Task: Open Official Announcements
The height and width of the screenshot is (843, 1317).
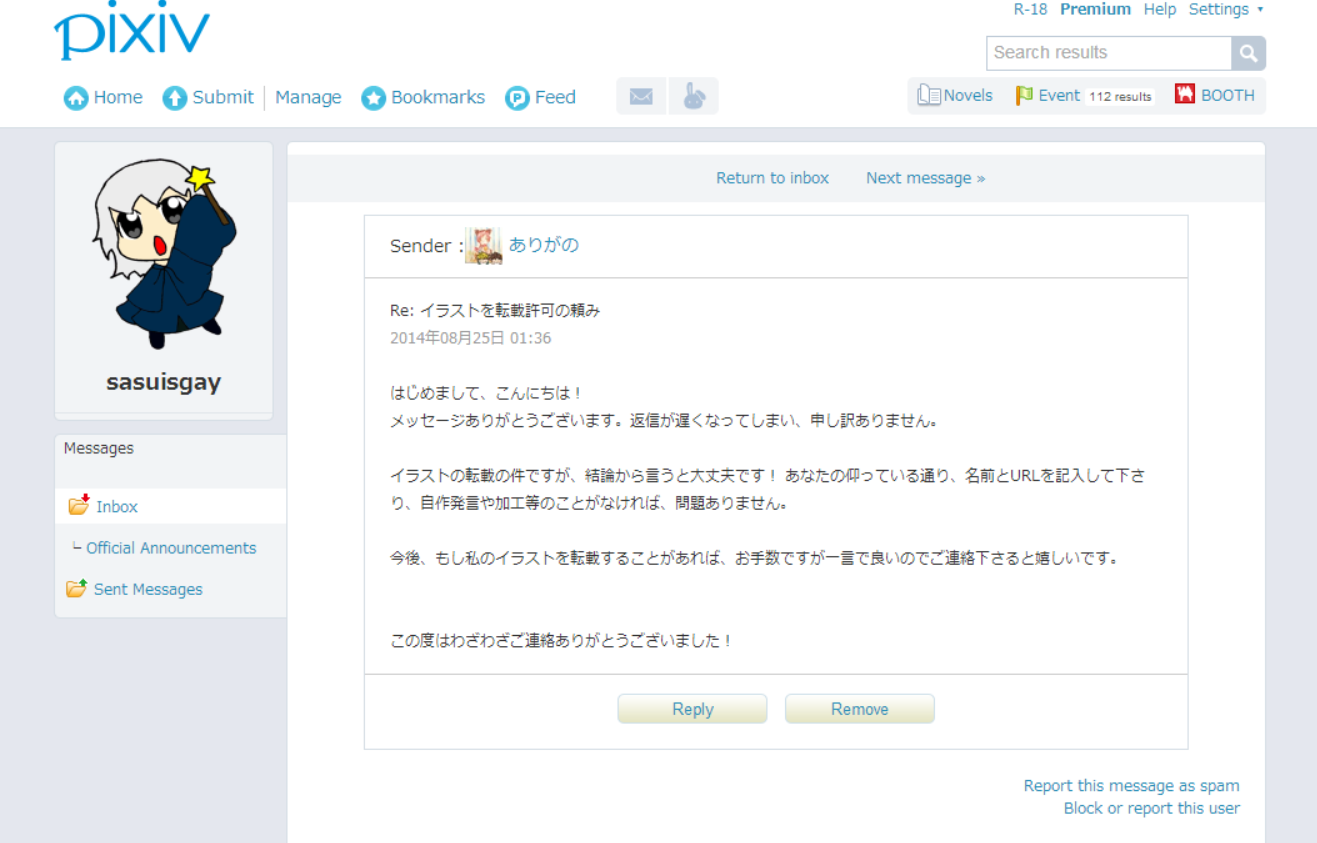Action: (171, 548)
